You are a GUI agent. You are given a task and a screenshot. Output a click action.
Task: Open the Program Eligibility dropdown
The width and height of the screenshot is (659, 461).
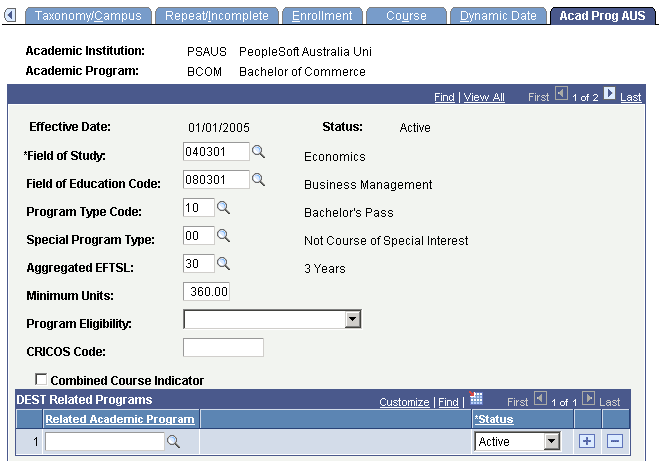tap(353, 319)
